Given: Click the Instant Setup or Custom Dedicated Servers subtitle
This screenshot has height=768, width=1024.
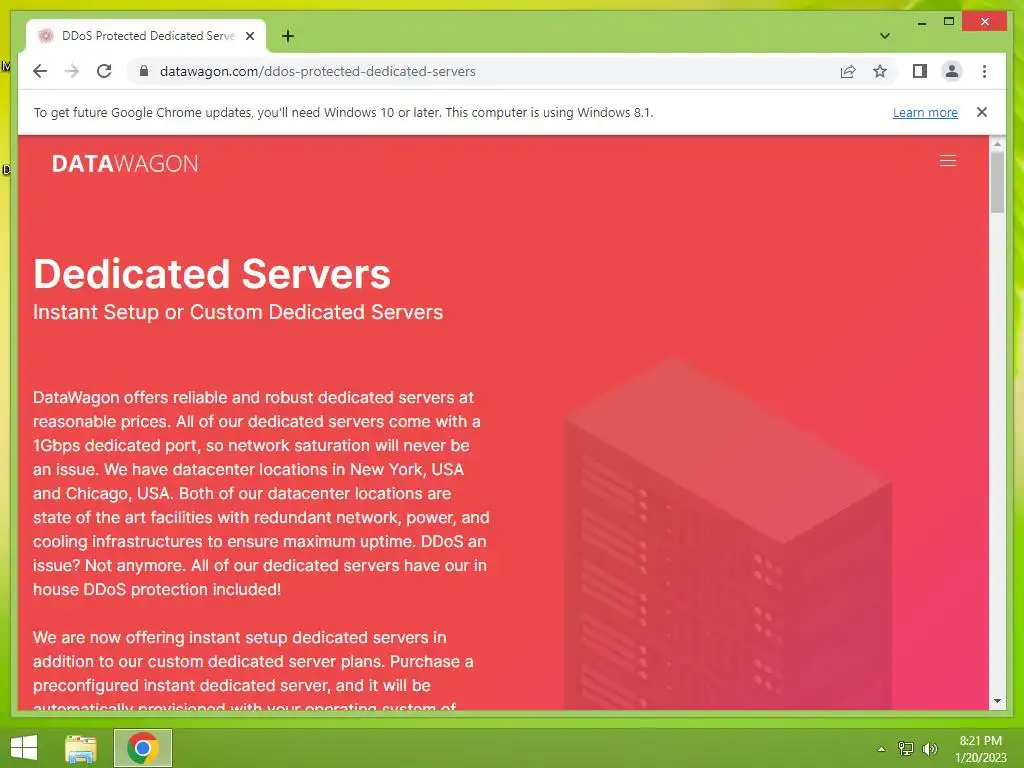Looking at the screenshot, I should point(238,312).
